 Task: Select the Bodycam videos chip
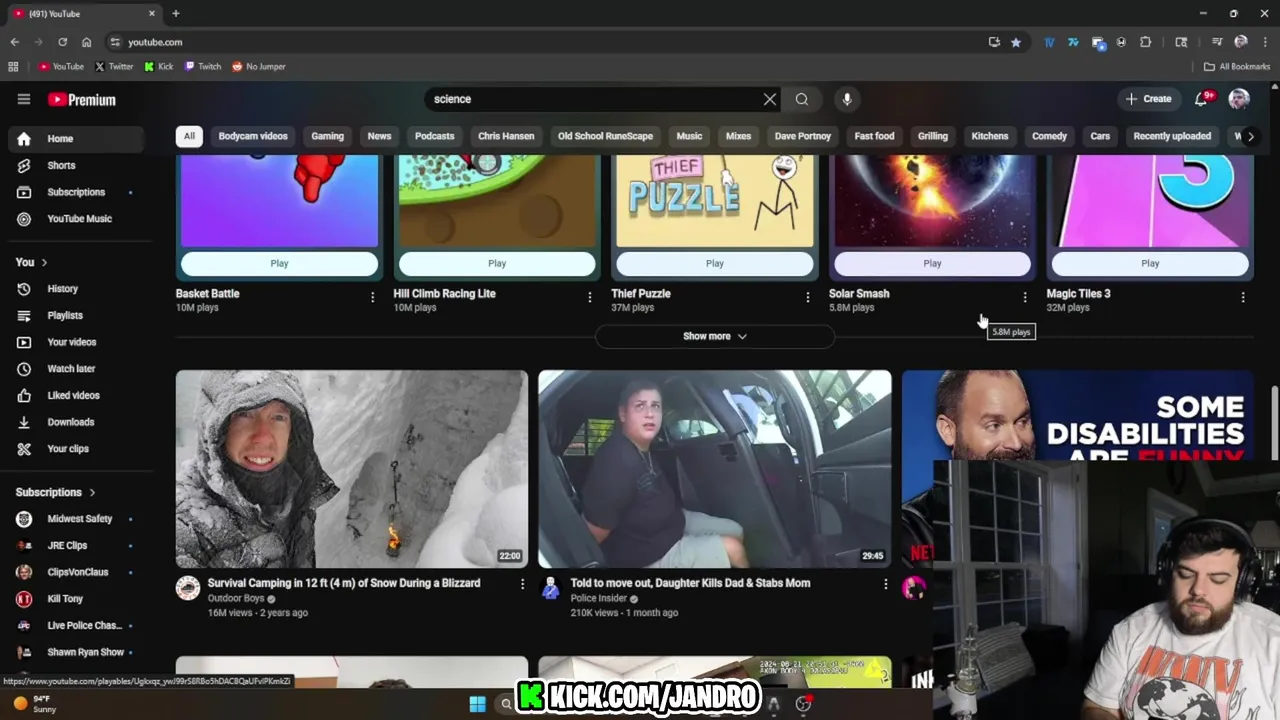coord(253,136)
